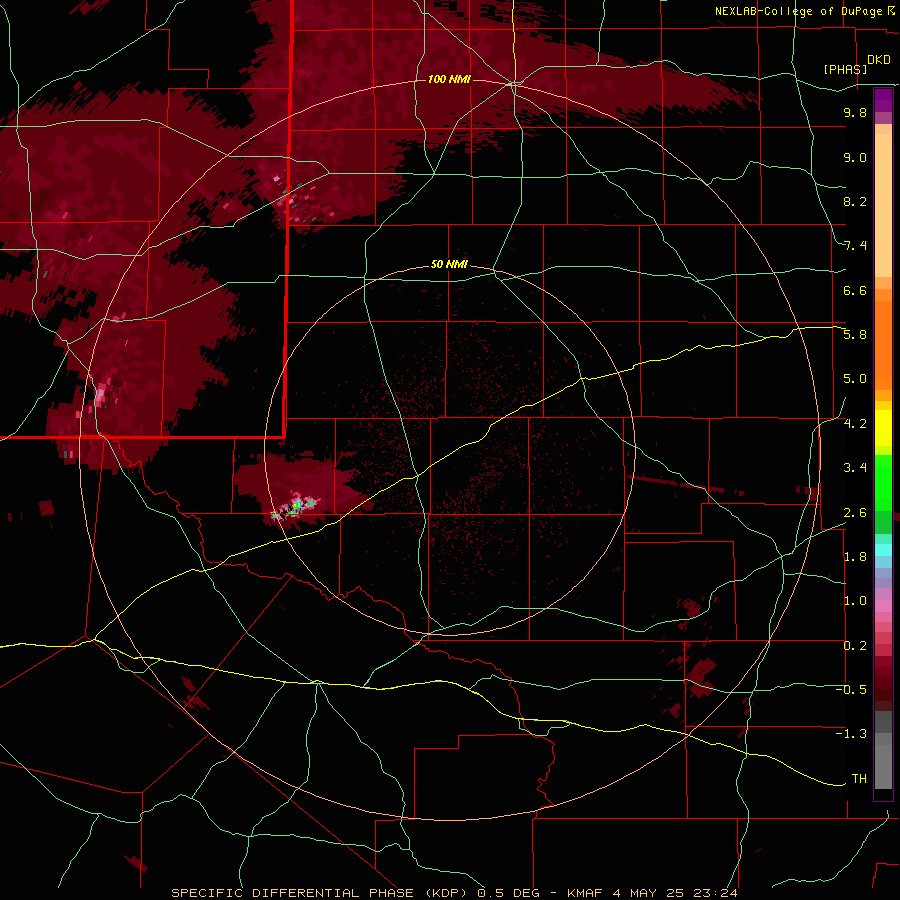Click the 1.0 value on color scale

855,601
